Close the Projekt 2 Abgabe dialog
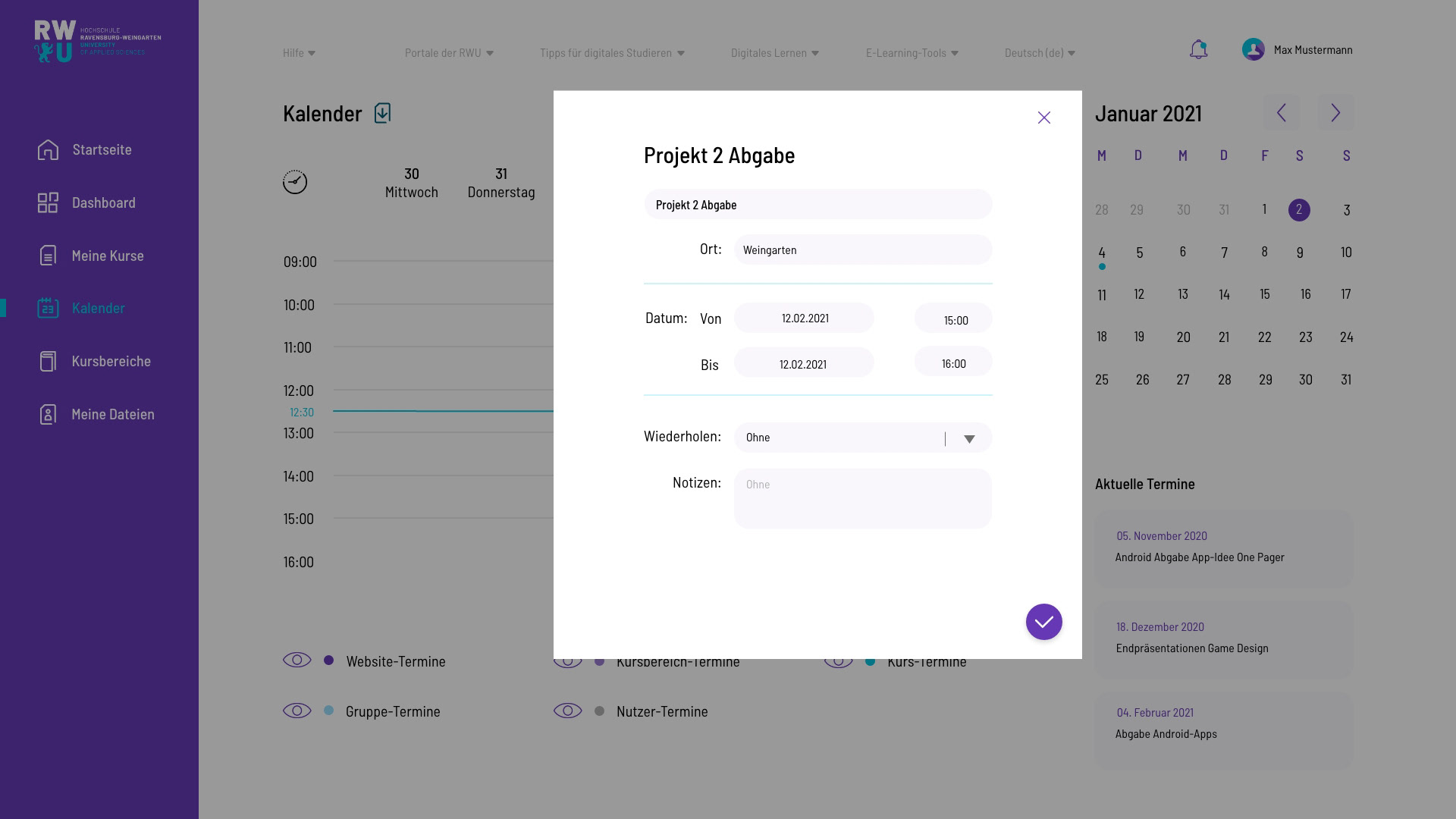 pyautogui.click(x=1044, y=118)
